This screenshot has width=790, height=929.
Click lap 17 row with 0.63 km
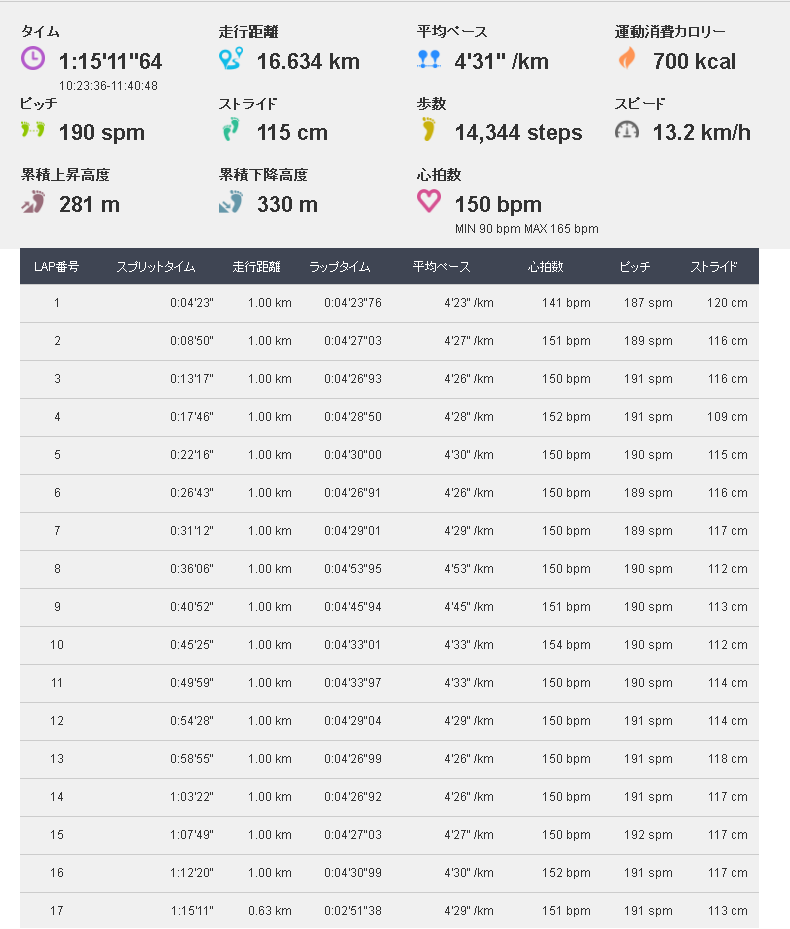389,911
